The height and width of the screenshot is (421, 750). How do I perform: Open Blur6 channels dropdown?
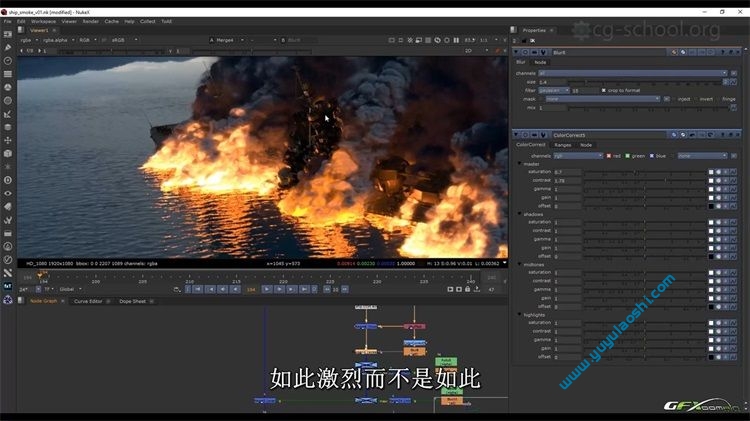click(633, 73)
